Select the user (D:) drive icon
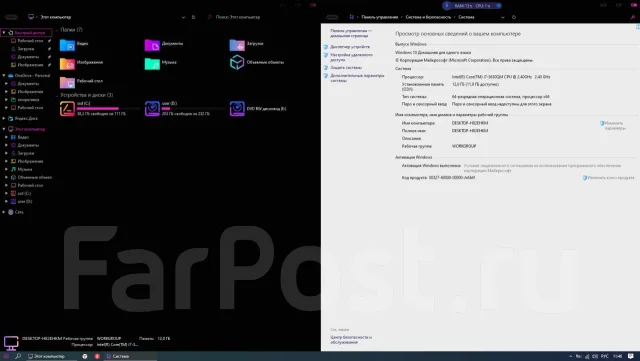The height and width of the screenshot is (361, 640). 152,109
